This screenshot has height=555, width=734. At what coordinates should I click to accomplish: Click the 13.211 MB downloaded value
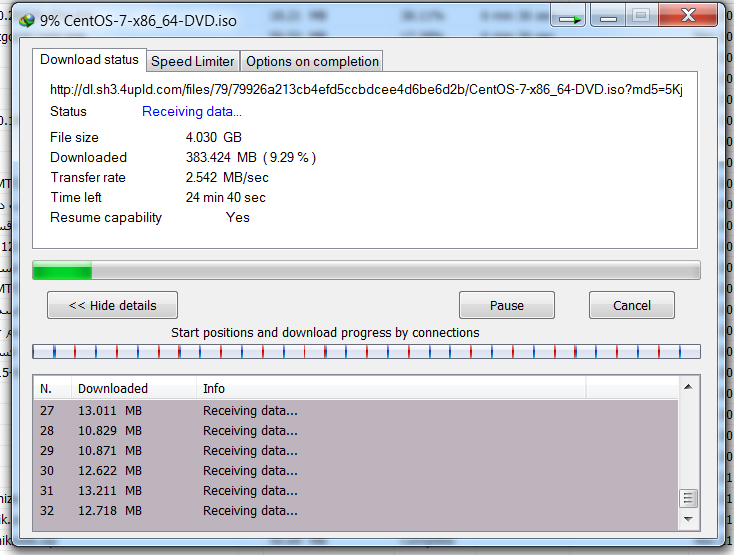coord(110,490)
